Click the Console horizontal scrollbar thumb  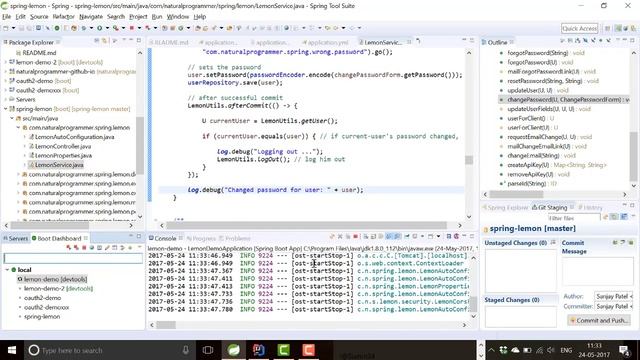click(166, 325)
